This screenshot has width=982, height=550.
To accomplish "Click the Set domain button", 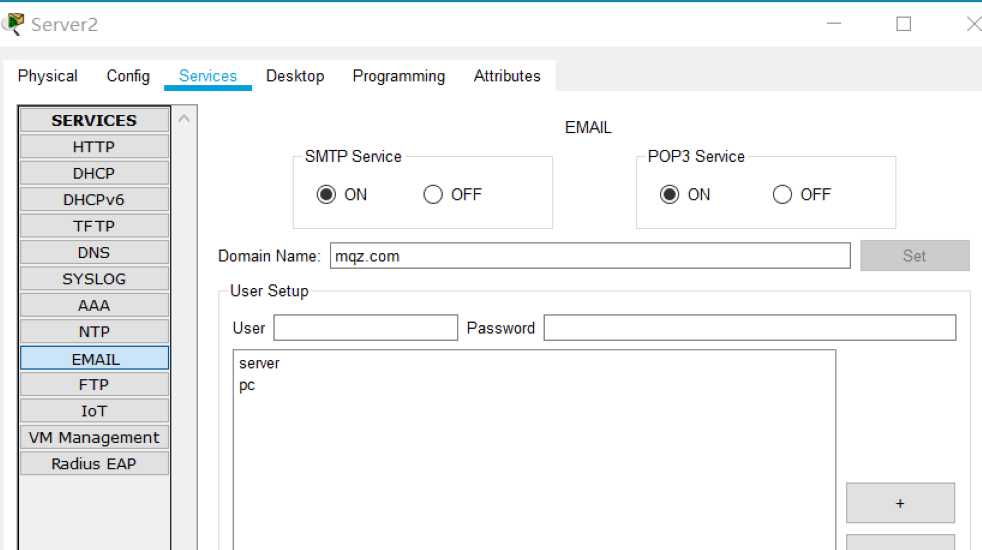I will pos(914,256).
